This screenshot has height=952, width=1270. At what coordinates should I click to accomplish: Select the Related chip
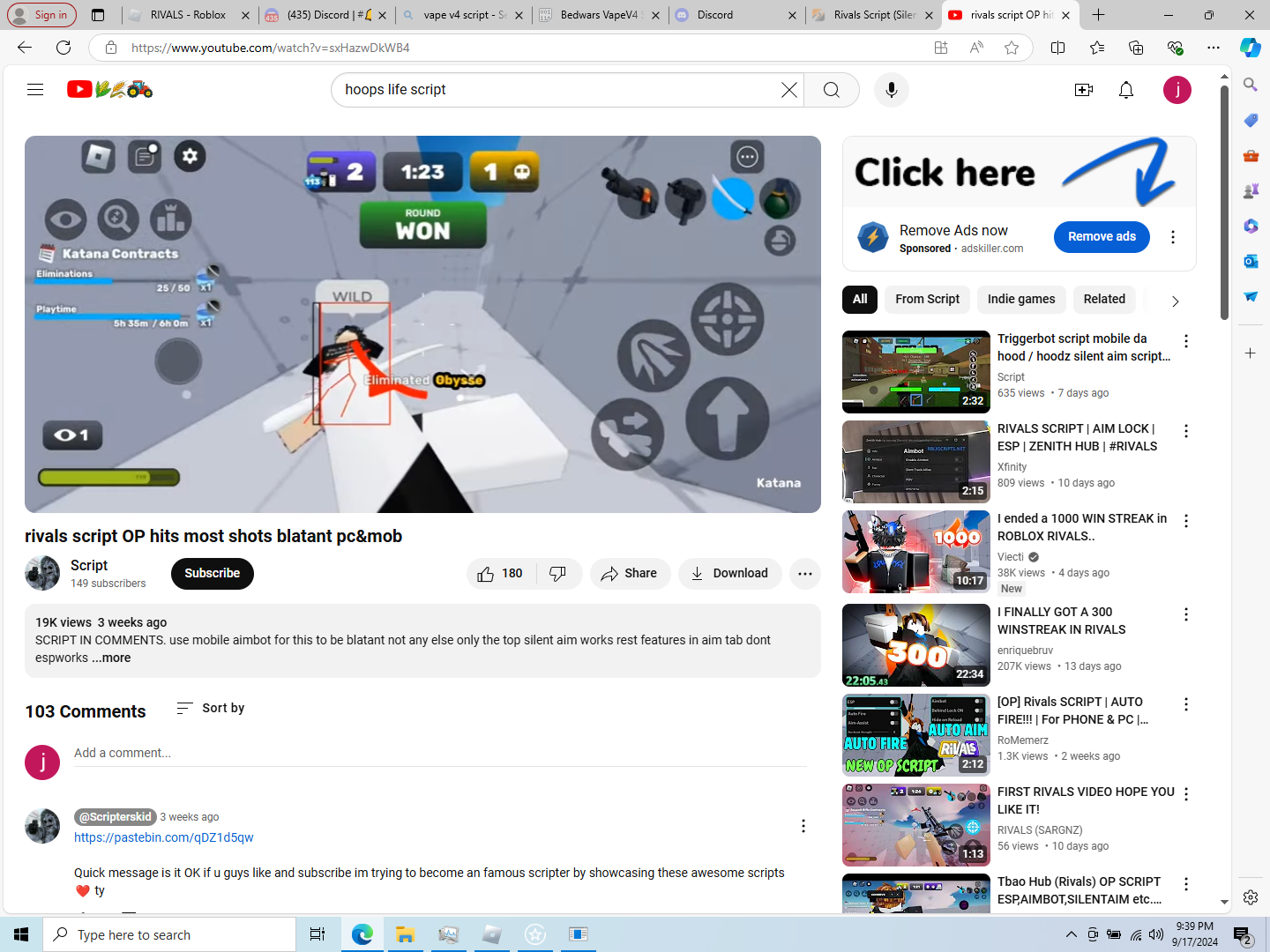pos(1104,300)
